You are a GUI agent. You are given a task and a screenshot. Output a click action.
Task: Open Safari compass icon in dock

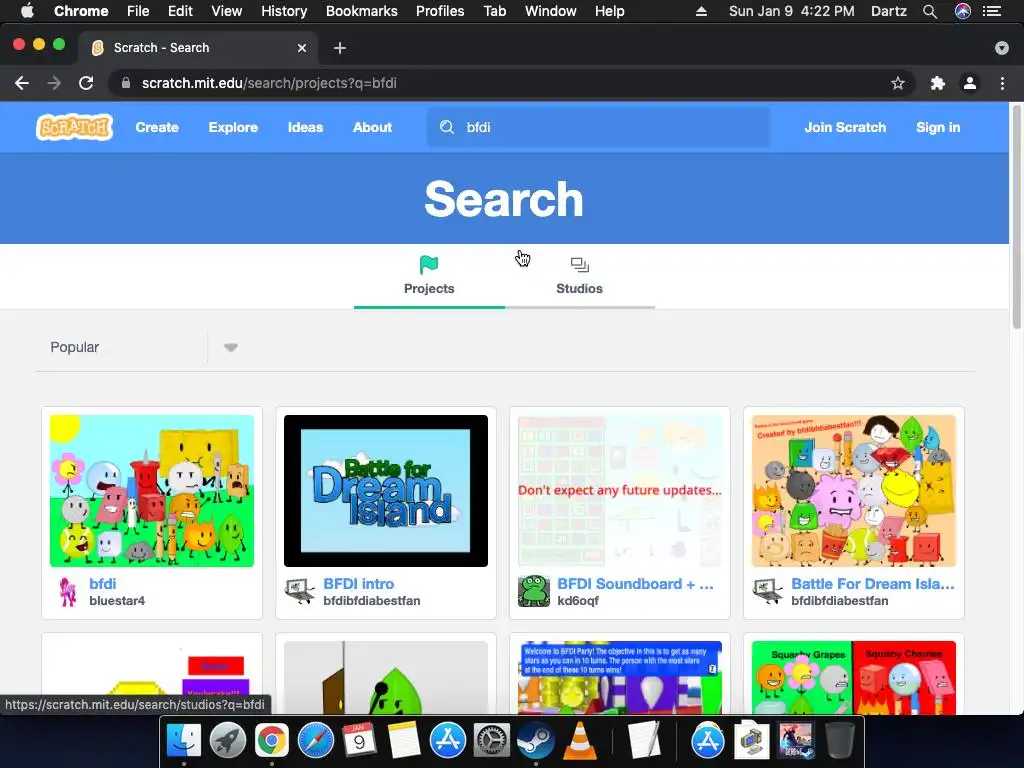pos(316,741)
